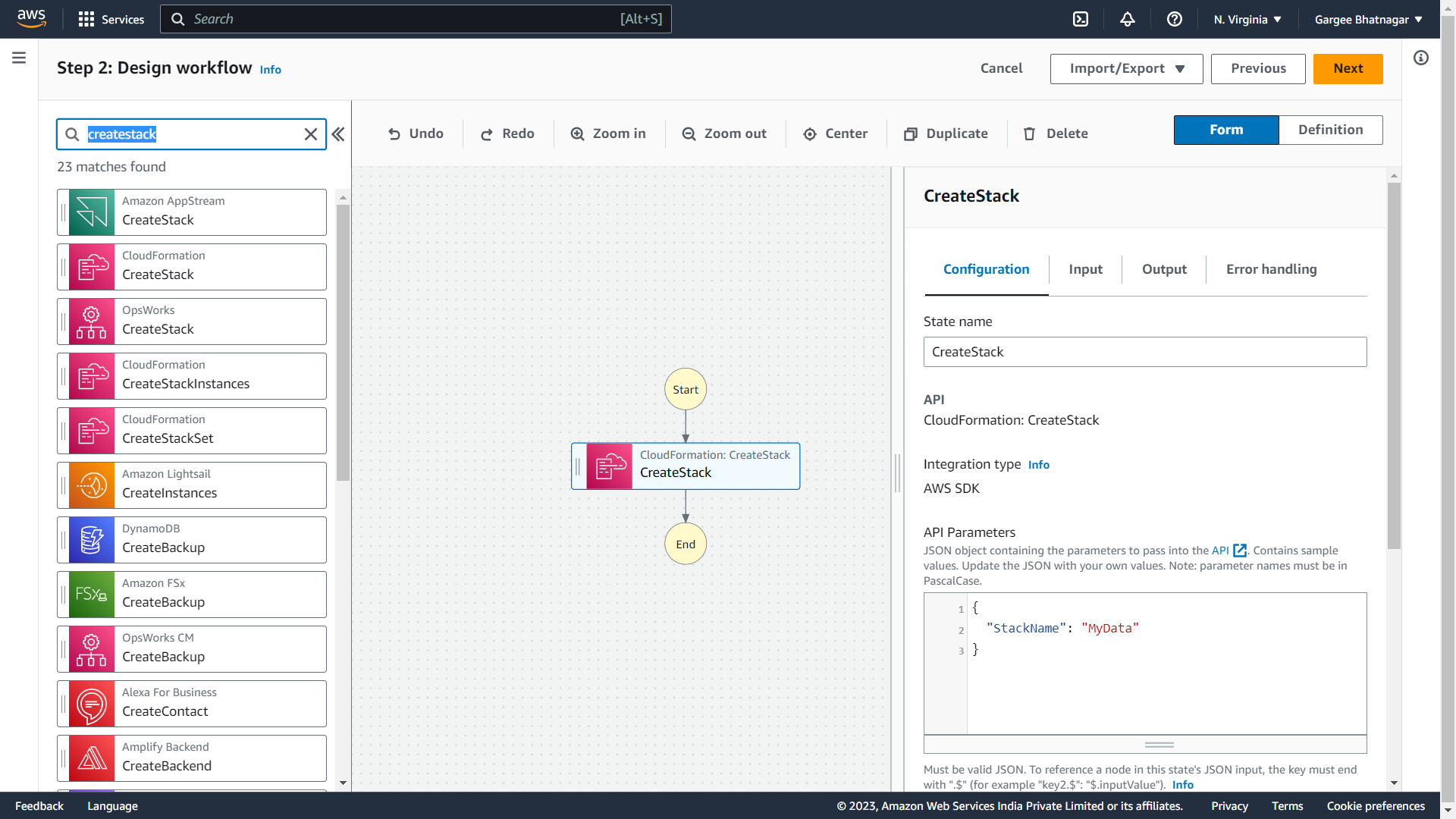Click the State name input field
The height and width of the screenshot is (819, 1456).
1144,352
